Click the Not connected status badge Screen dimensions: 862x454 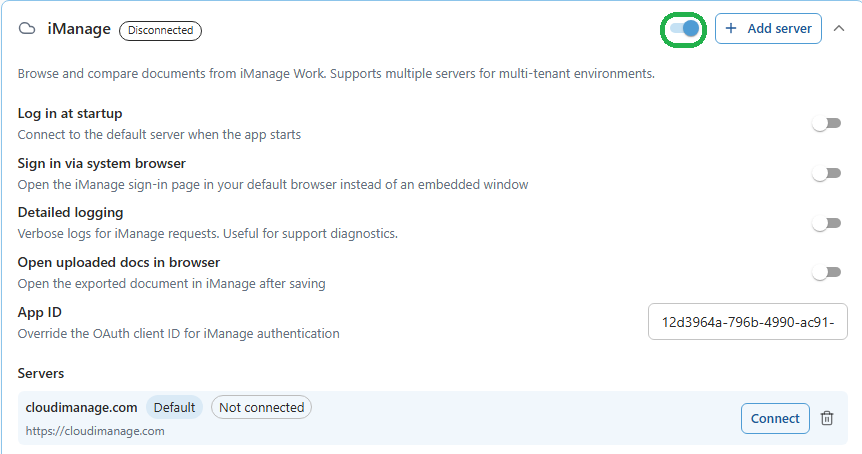[x=262, y=407]
